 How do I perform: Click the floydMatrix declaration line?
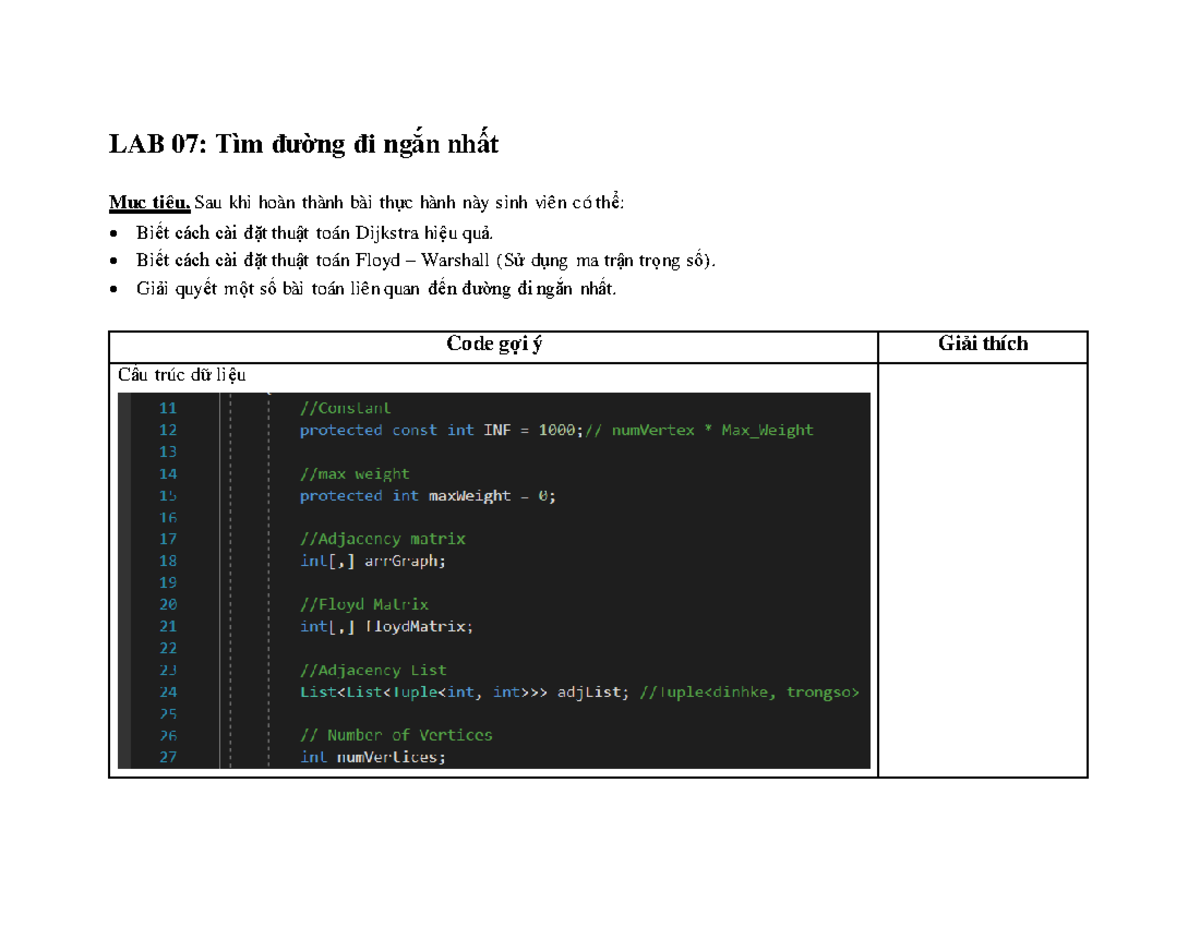387,627
